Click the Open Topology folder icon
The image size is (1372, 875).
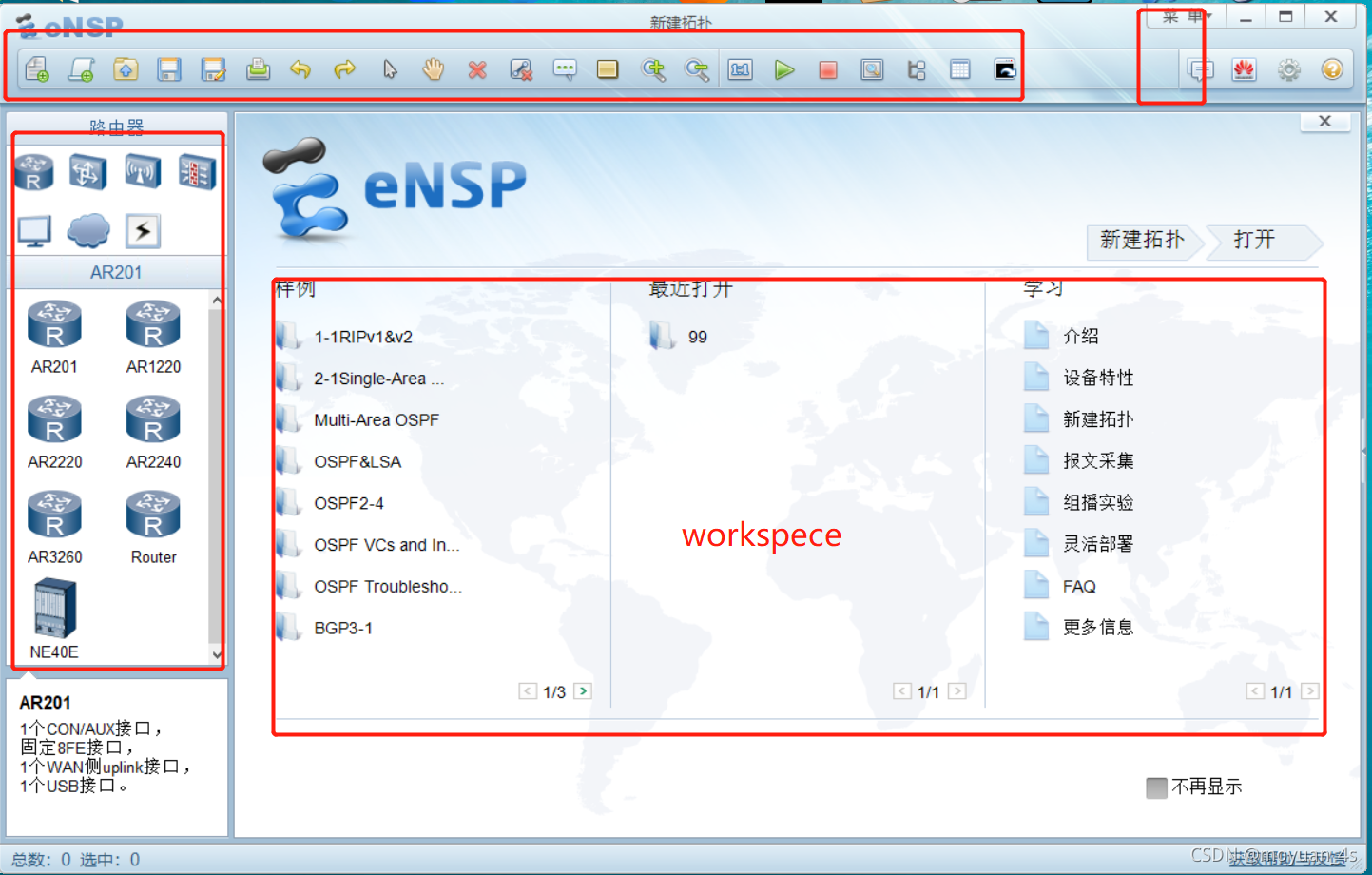click(x=126, y=69)
